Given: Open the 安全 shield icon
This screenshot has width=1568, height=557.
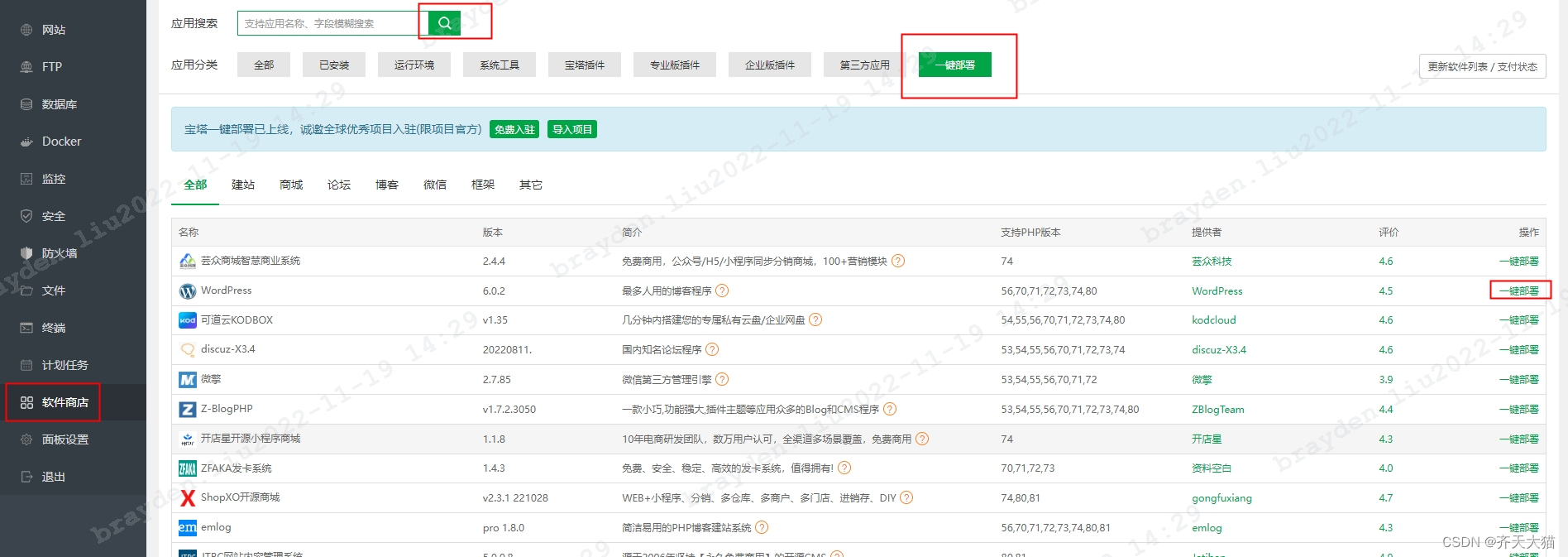Looking at the screenshot, I should [x=26, y=216].
